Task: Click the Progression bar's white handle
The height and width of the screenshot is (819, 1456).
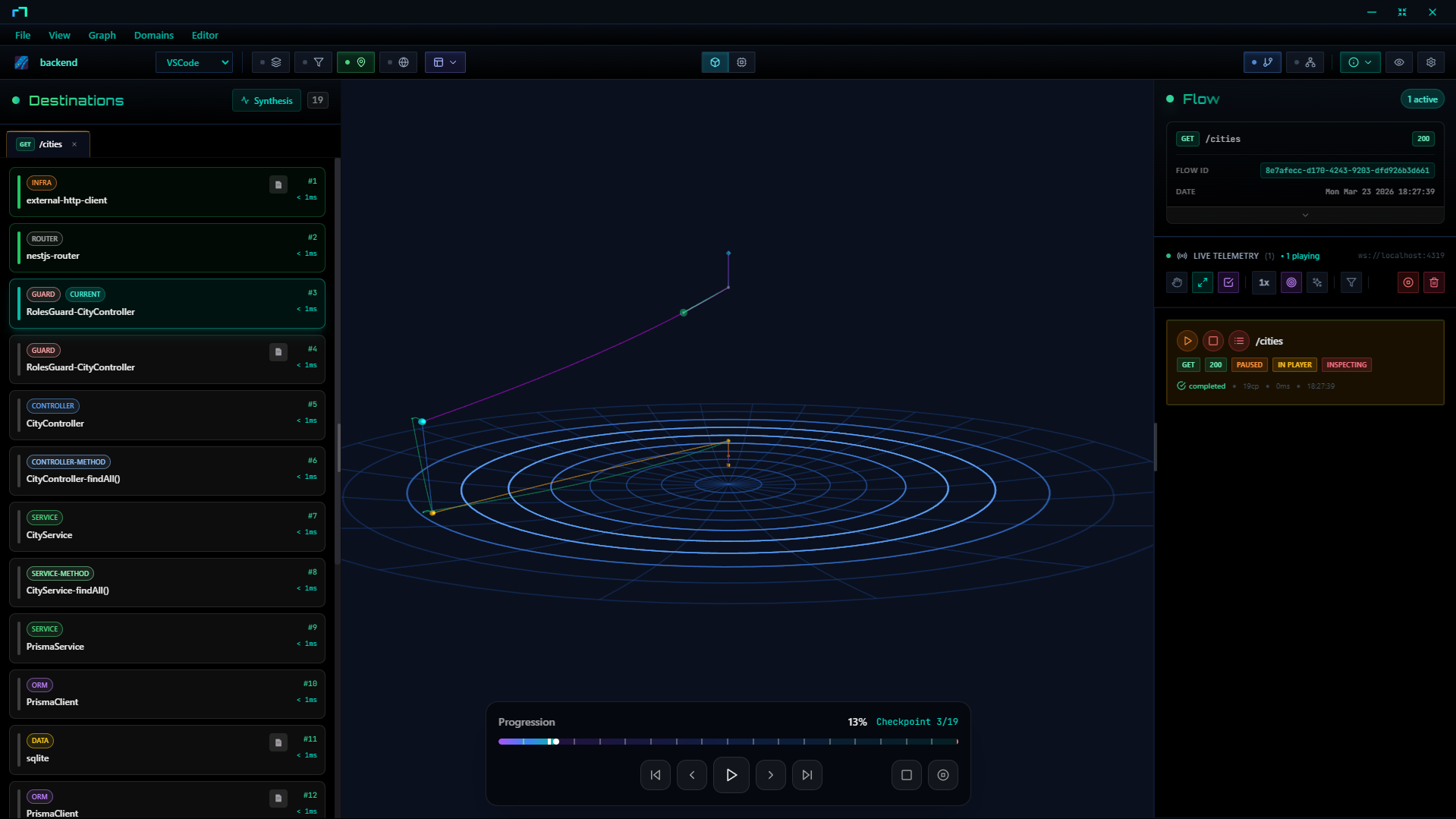Action: [x=555, y=742]
